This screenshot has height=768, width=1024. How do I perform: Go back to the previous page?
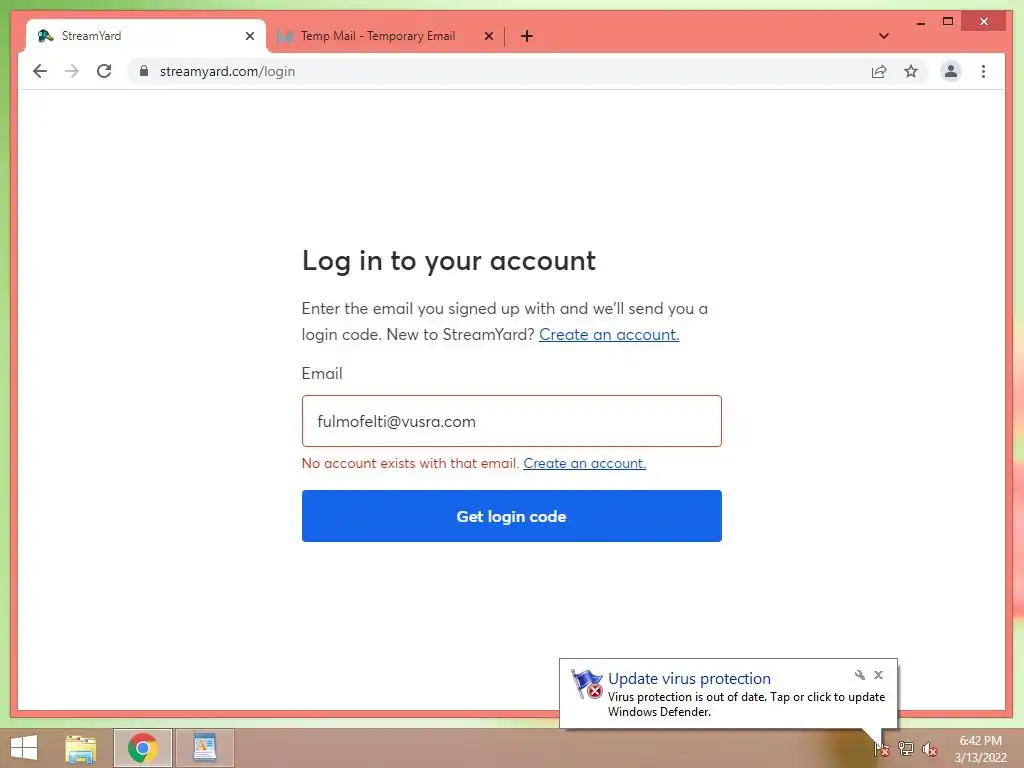pyautogui.click(x=40, y=71)
